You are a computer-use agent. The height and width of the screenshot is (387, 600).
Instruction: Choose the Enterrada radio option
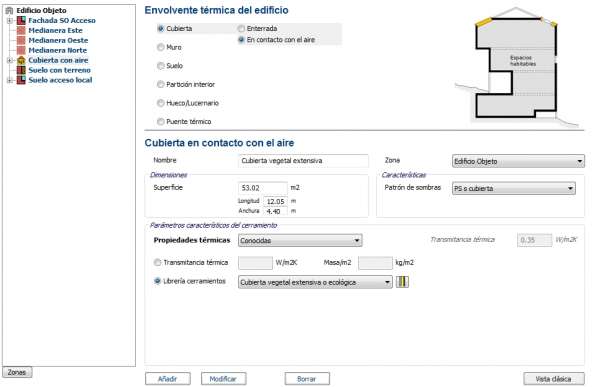pyautogui.click(x=241, y=28)
